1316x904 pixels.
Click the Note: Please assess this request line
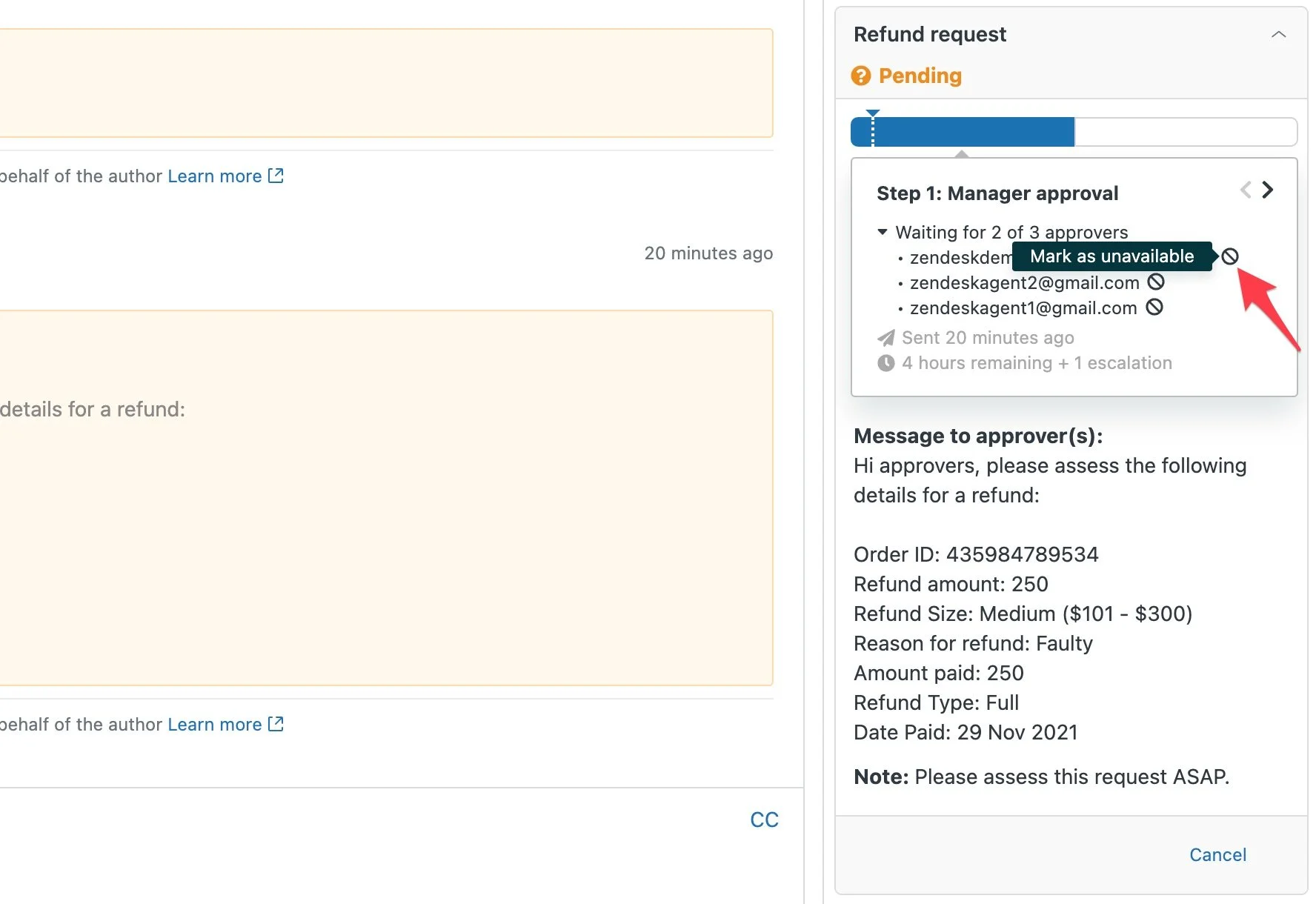pos(1041,777)
